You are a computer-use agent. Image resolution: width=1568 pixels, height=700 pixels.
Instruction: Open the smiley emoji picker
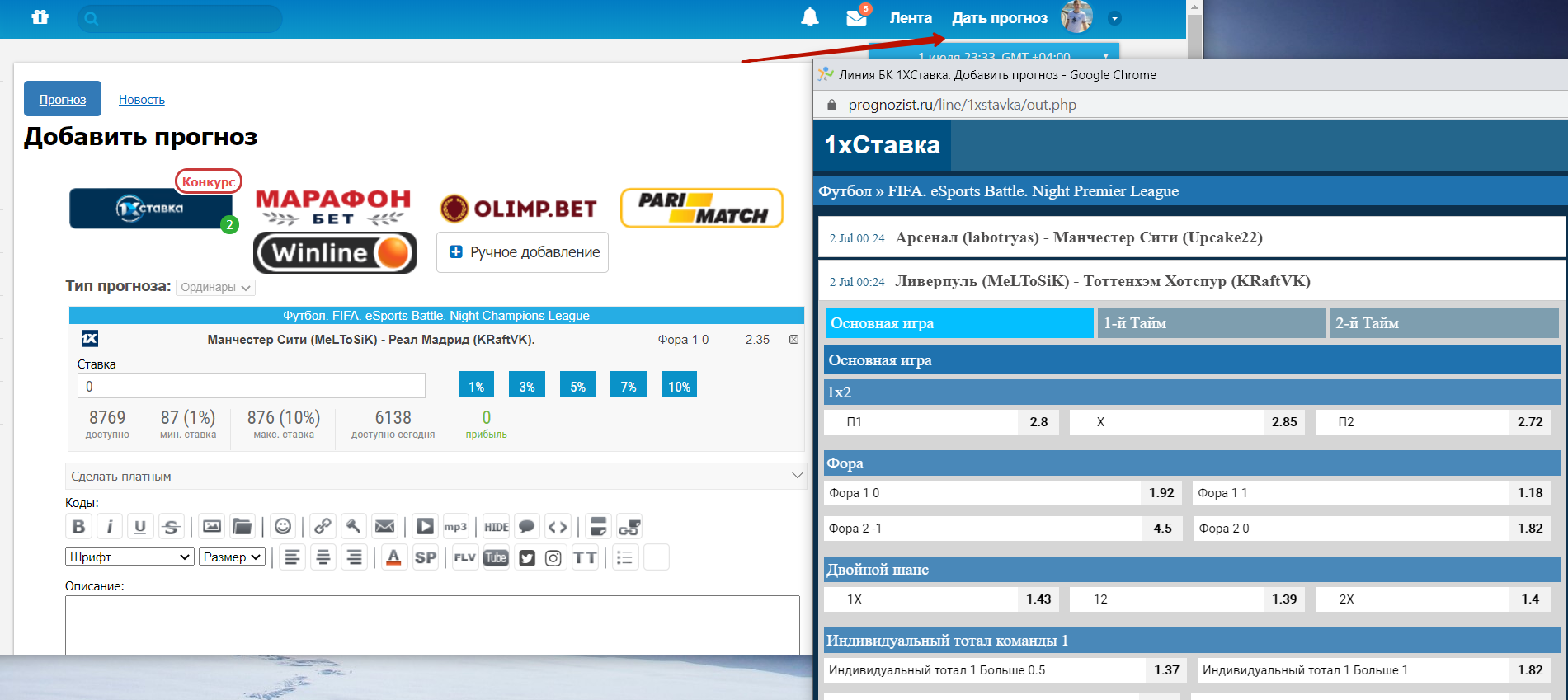click(x=283, y=526)
